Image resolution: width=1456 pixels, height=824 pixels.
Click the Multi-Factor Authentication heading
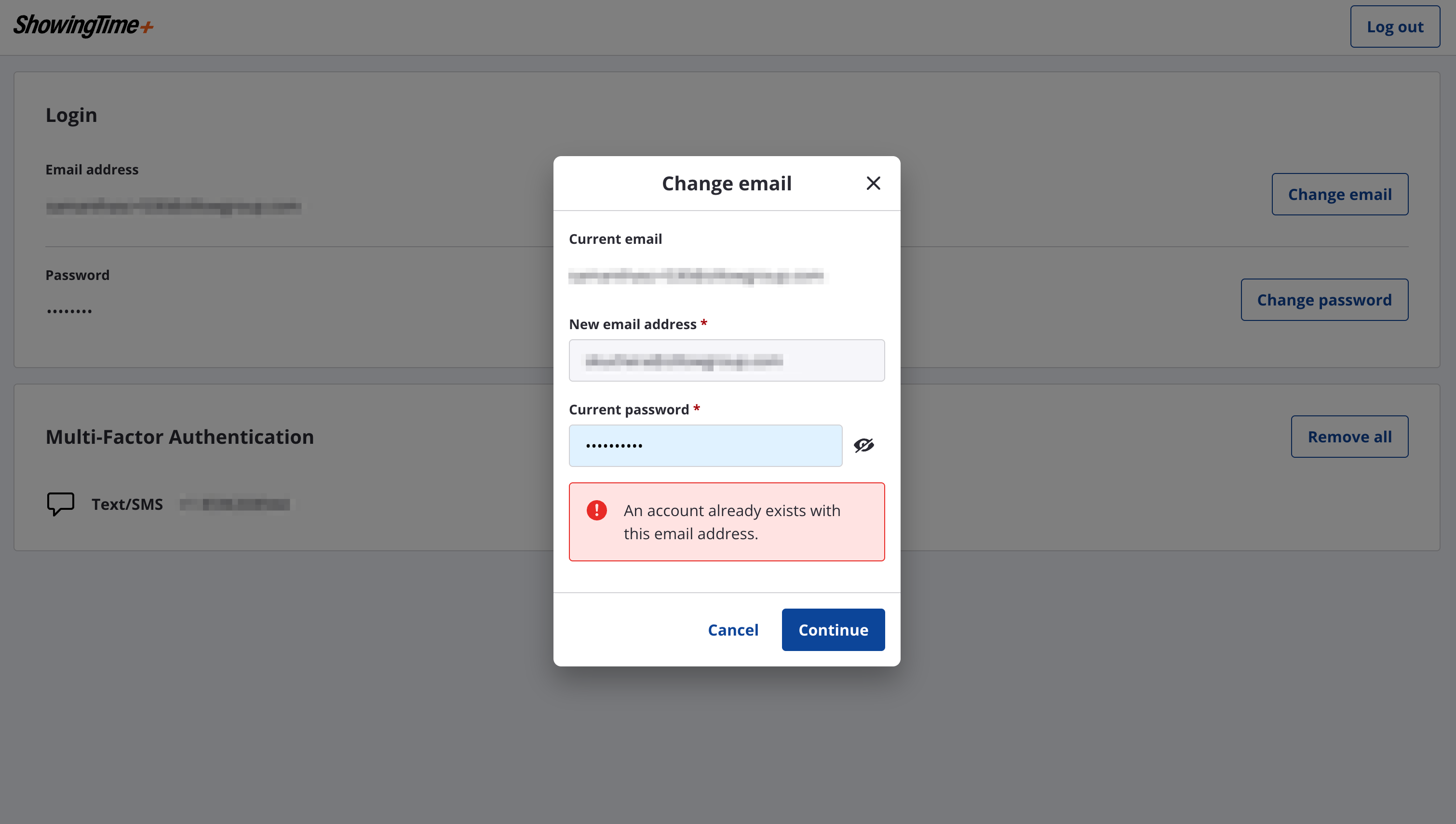[179, 437]
